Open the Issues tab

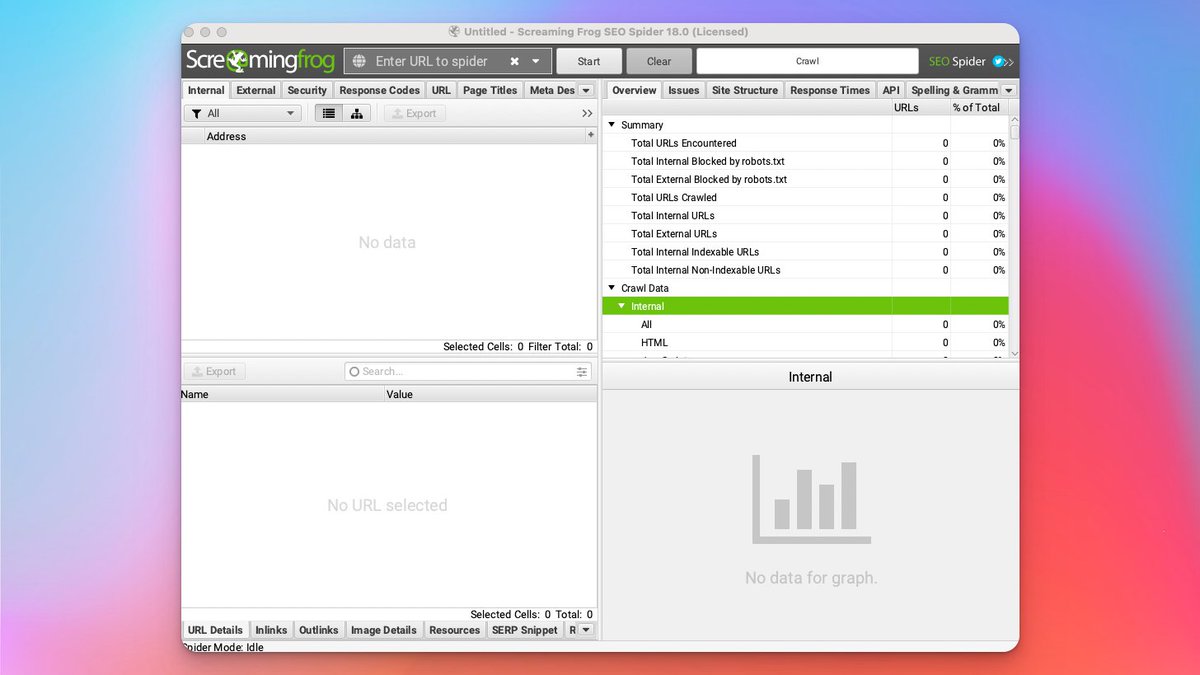pyautogui.click(x=684, y=90)
